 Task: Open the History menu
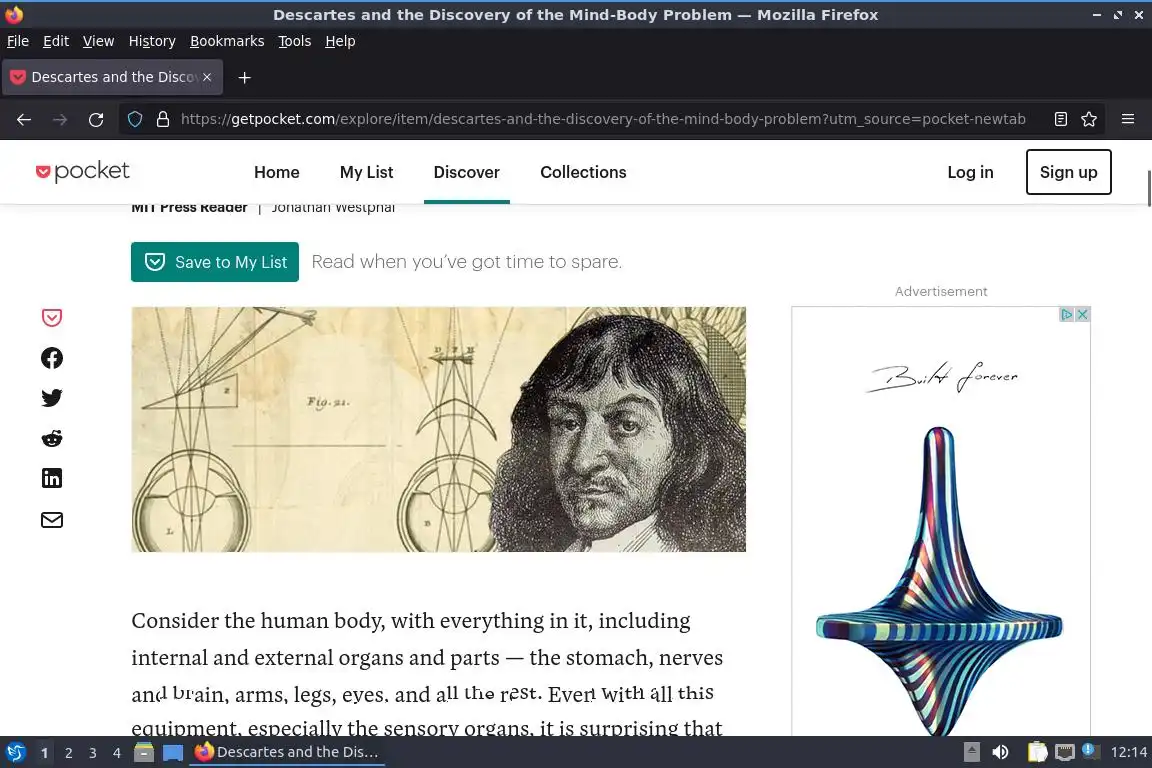[x=152, y=41]
